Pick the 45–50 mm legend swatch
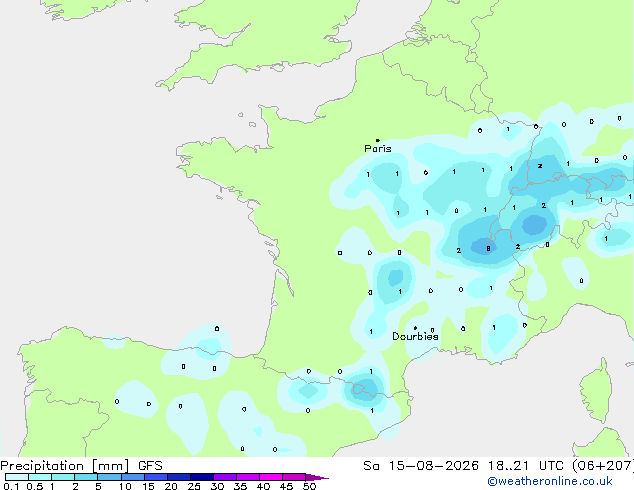Viewport: 634px width, 490px height. (x=294, y=477)
